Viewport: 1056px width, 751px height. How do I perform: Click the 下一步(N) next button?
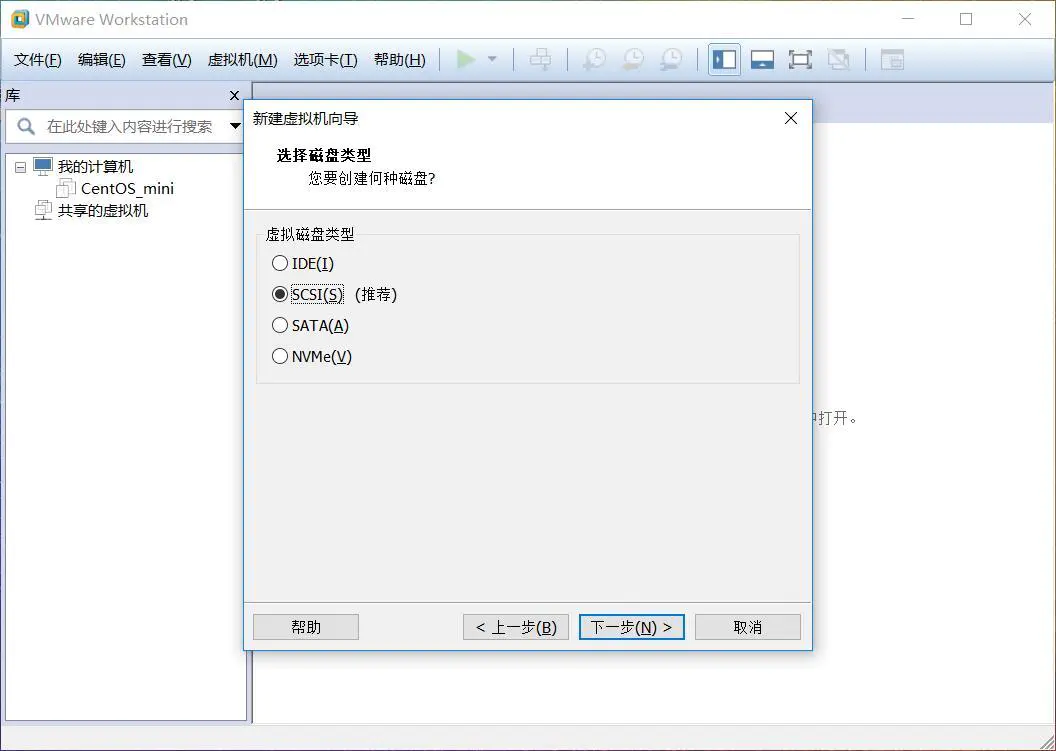(x=632, y=627)
